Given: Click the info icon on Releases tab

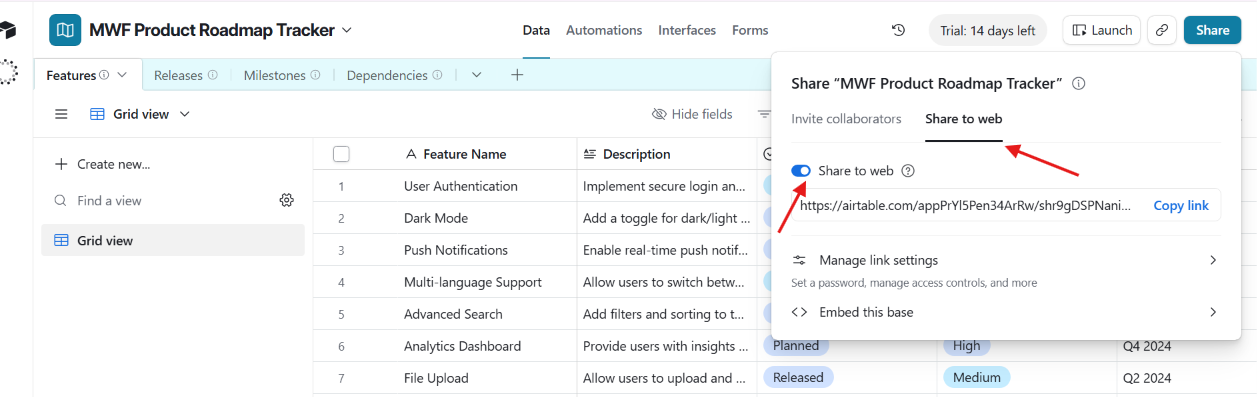Looking at the screenshot, I should click(x=213, y=75).
